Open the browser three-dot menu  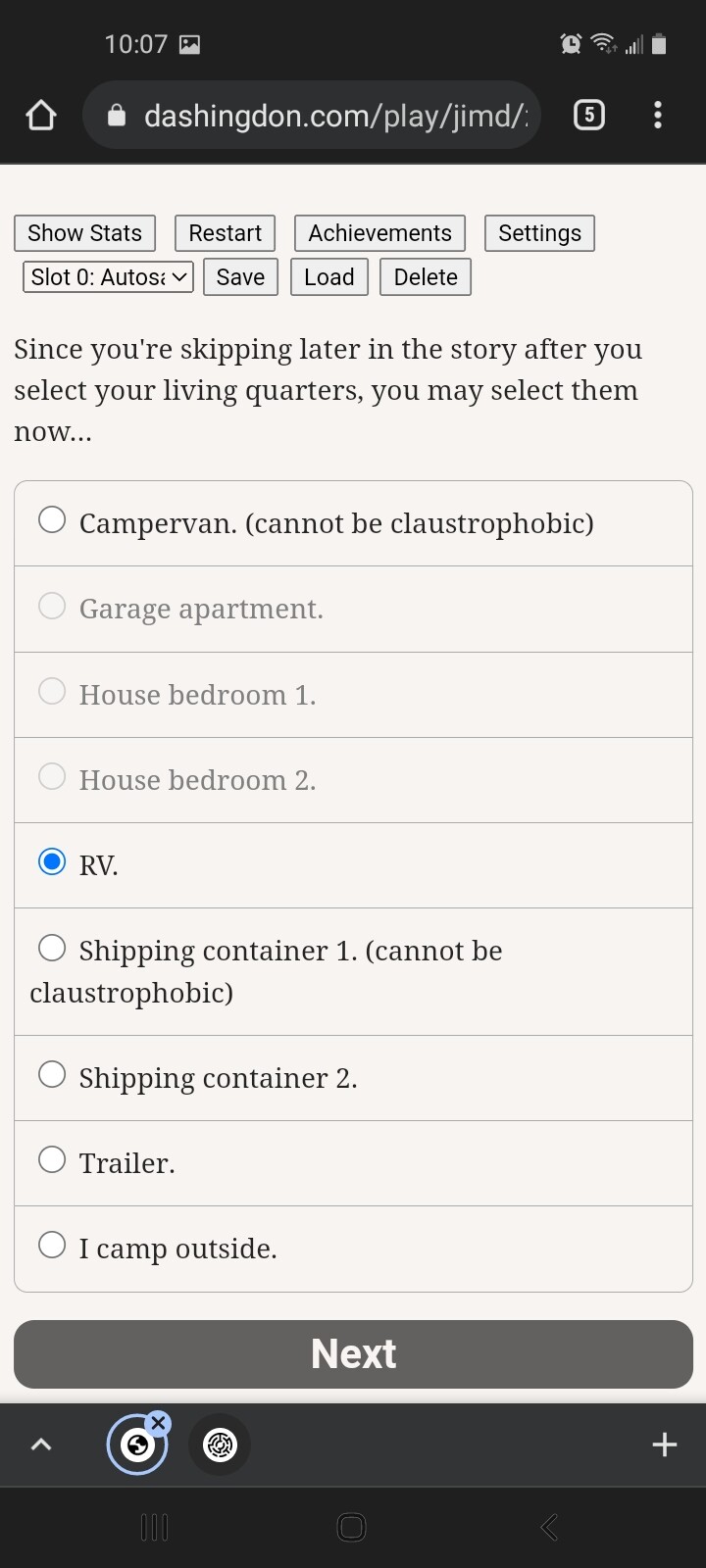[658, 116]
